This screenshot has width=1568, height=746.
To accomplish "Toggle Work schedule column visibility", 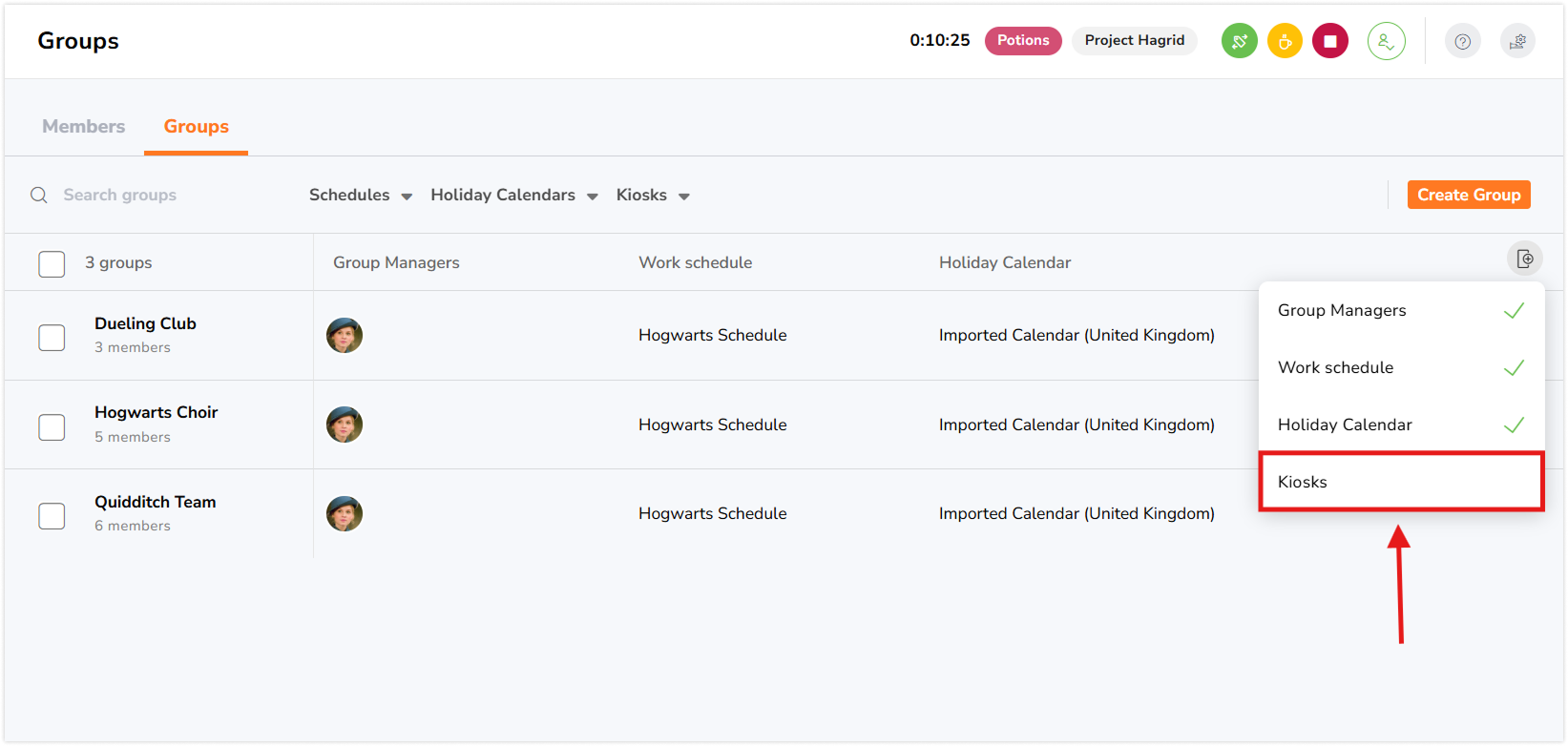I will 1401,367.
